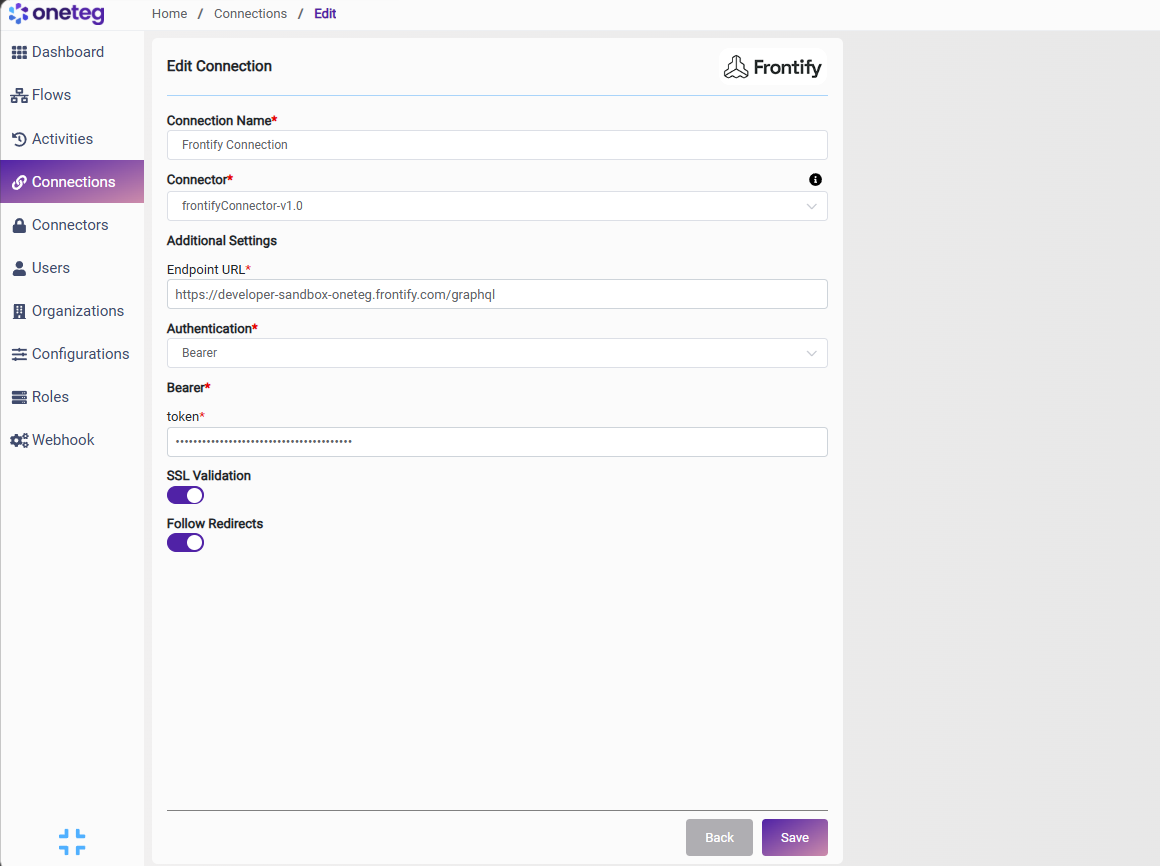The height and width of the screenshot is (866, 1160).
Task: Click the Flows diagram icon in sidebar
Action: point(19,95)
